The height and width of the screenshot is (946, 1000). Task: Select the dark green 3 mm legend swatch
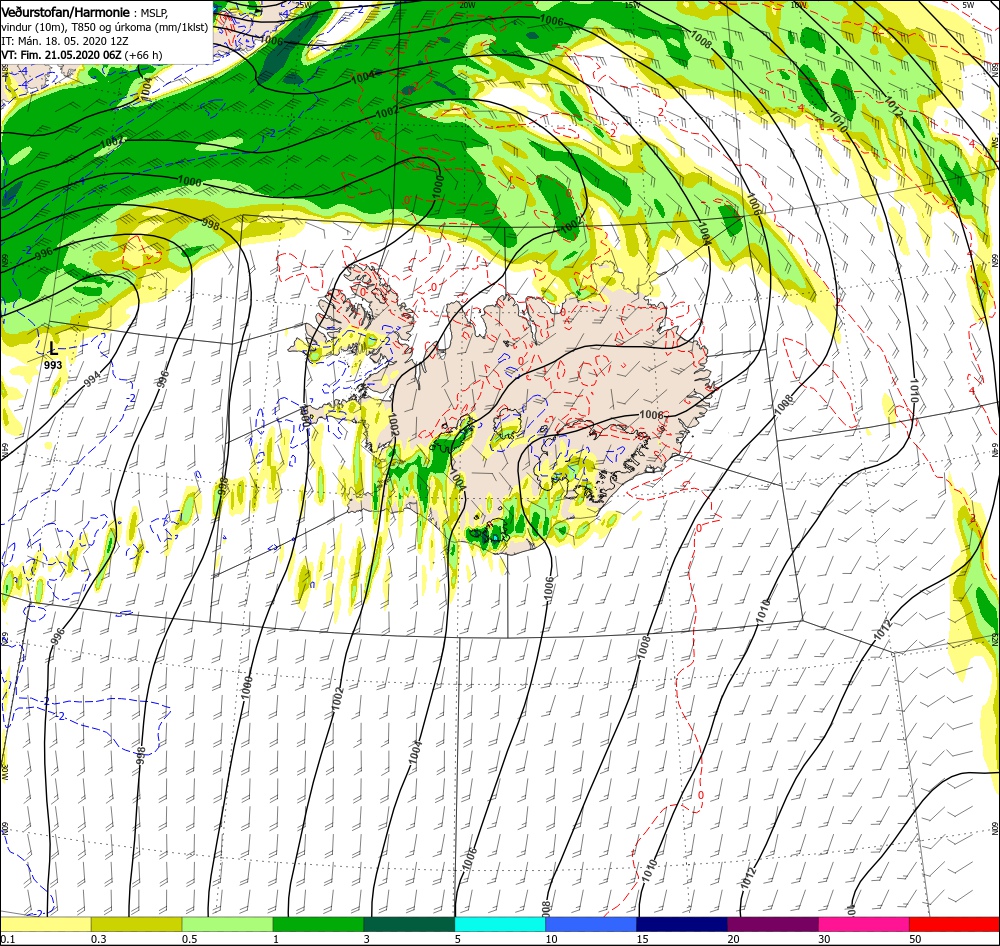click(409, 924)
